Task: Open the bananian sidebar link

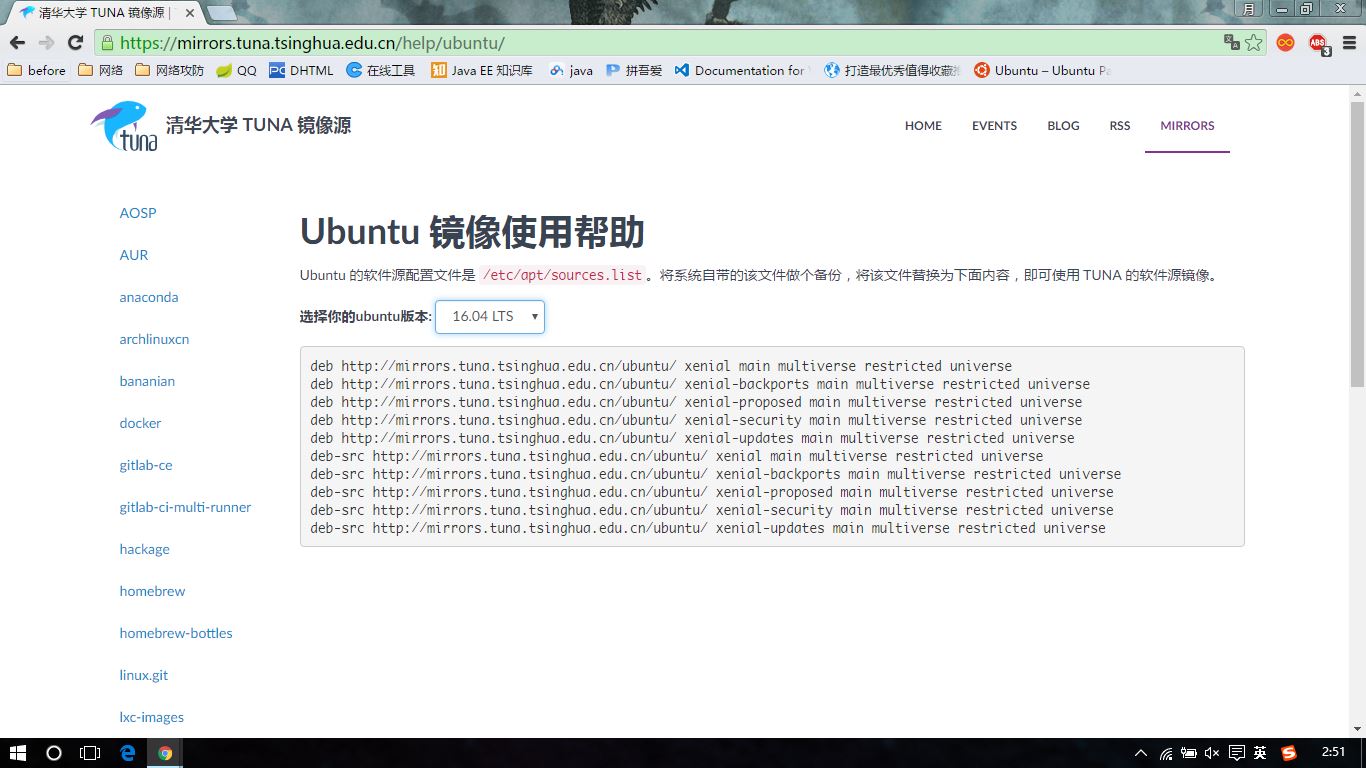Action: [x=147, y=381]
